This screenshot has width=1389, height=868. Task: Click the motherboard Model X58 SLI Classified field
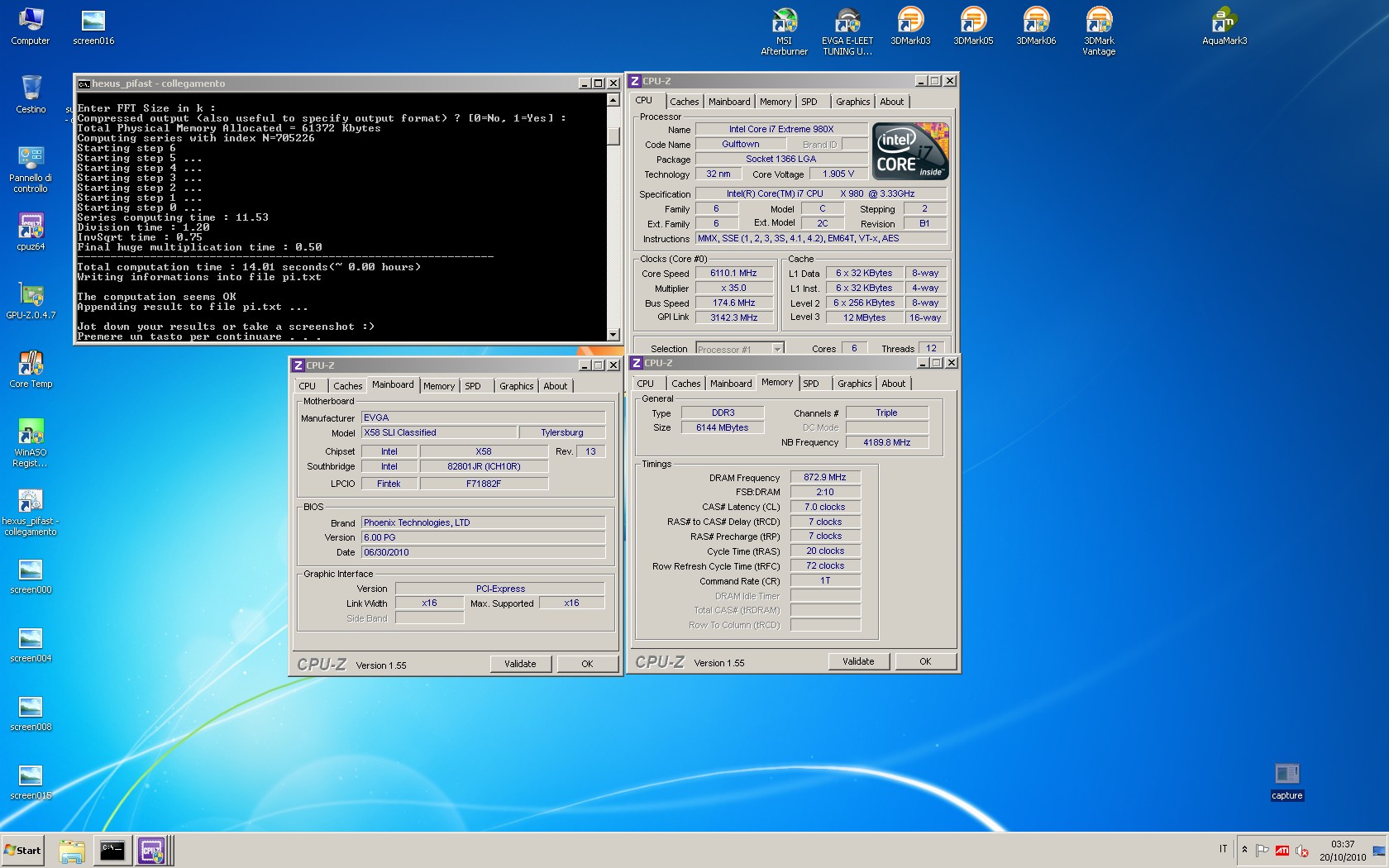(439, 432)
